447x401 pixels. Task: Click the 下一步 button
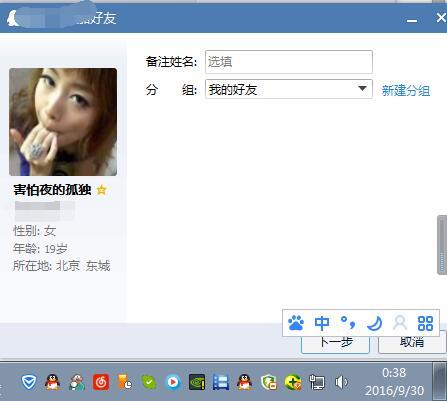[x=335, y=343]
